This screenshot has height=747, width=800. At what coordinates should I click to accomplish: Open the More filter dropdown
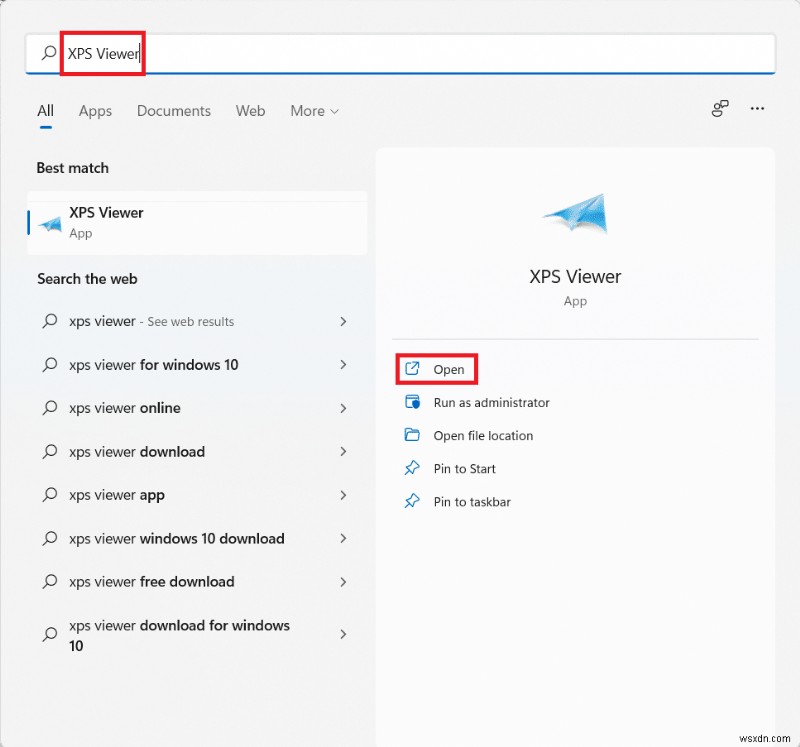[314, 111]
